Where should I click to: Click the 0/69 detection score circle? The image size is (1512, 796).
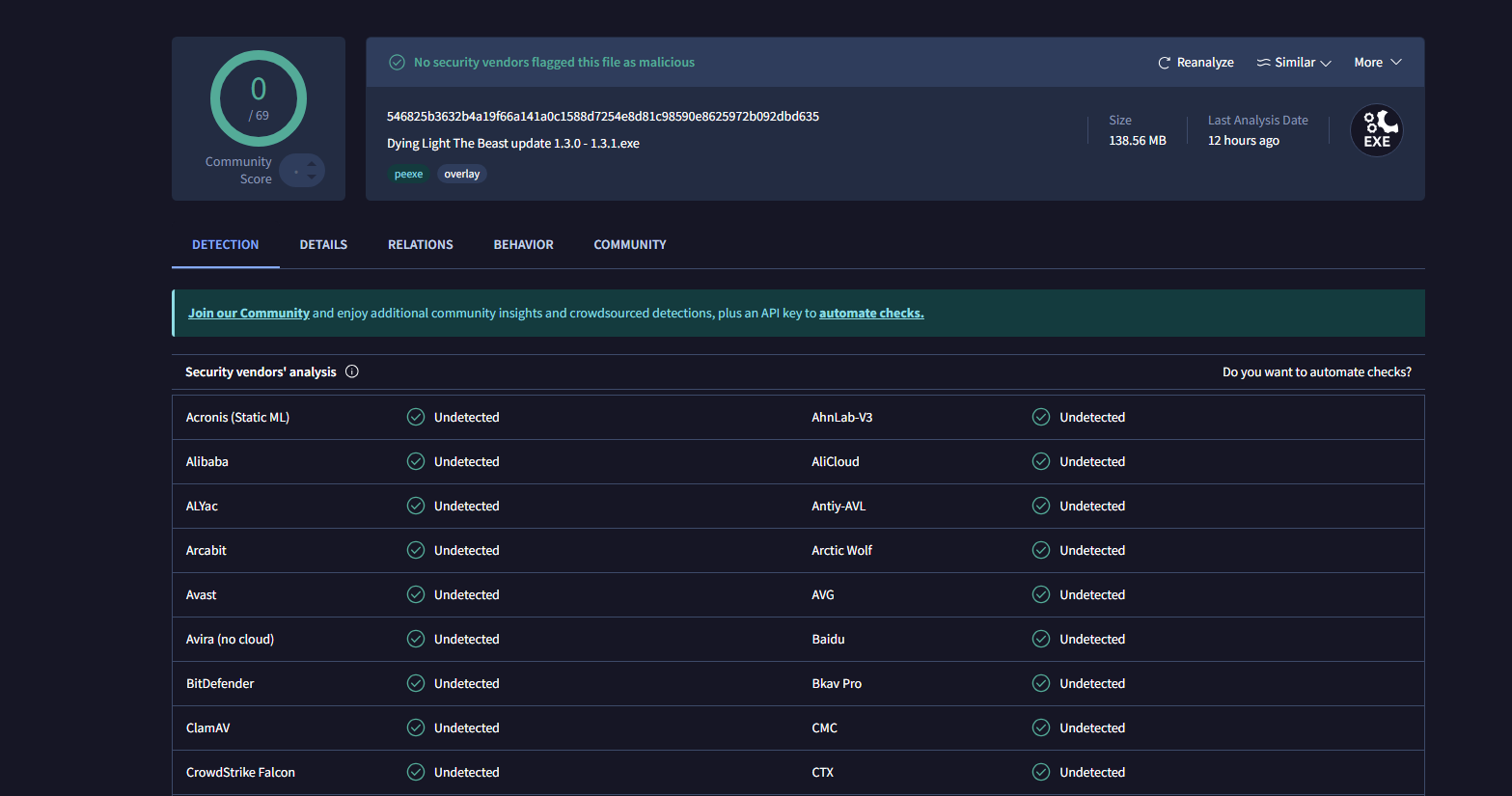click(259, 98)
